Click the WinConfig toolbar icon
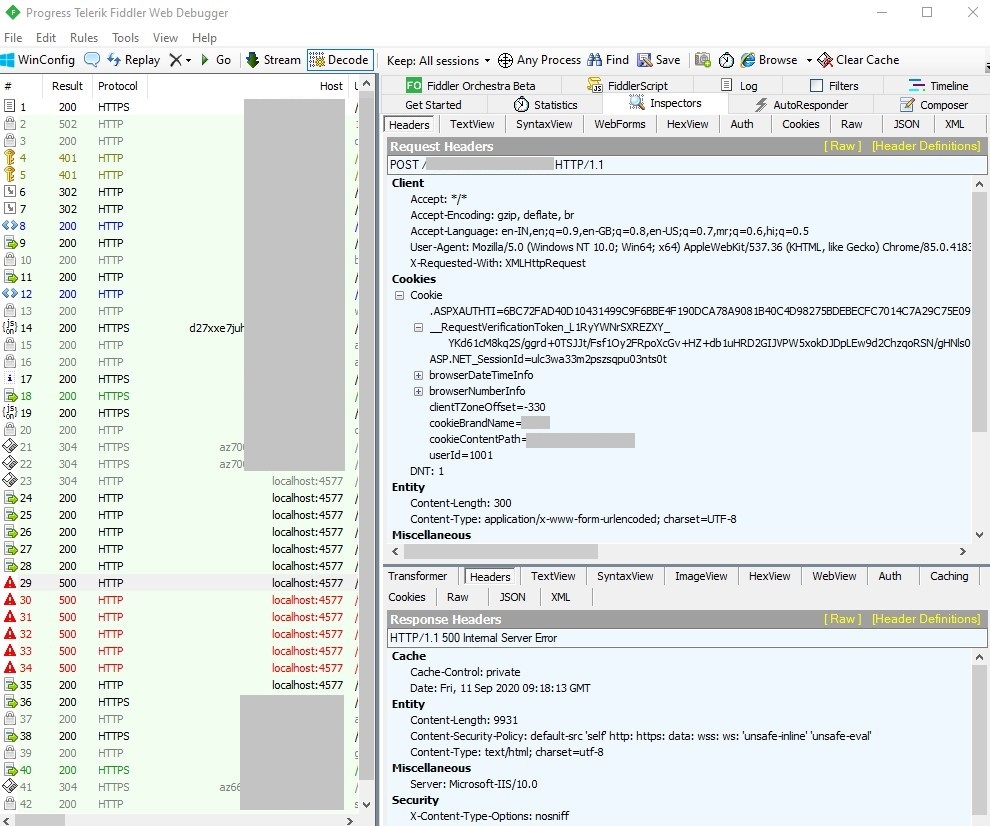Image resolution: width=990 pixels, height=826 pixels. (x=8, y=60)
